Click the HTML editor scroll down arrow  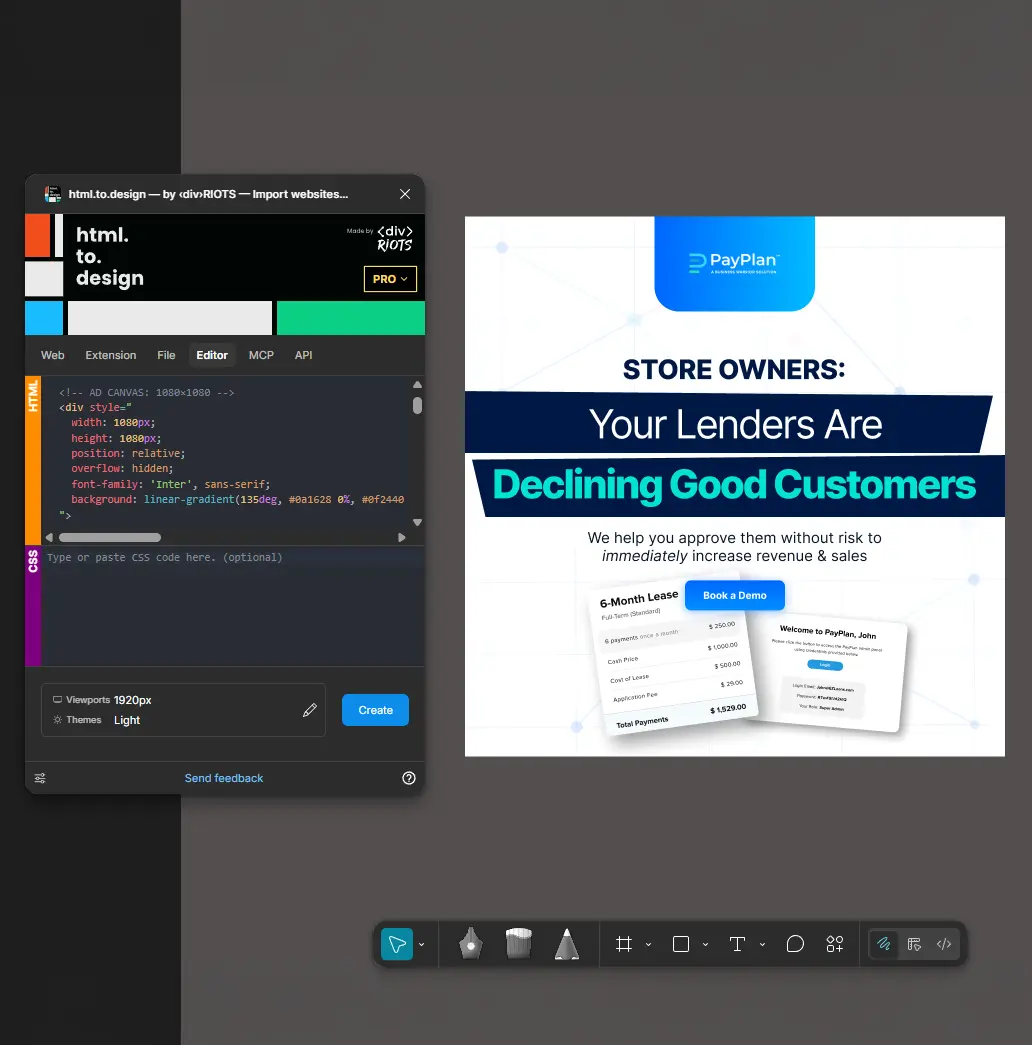[417, 522]
